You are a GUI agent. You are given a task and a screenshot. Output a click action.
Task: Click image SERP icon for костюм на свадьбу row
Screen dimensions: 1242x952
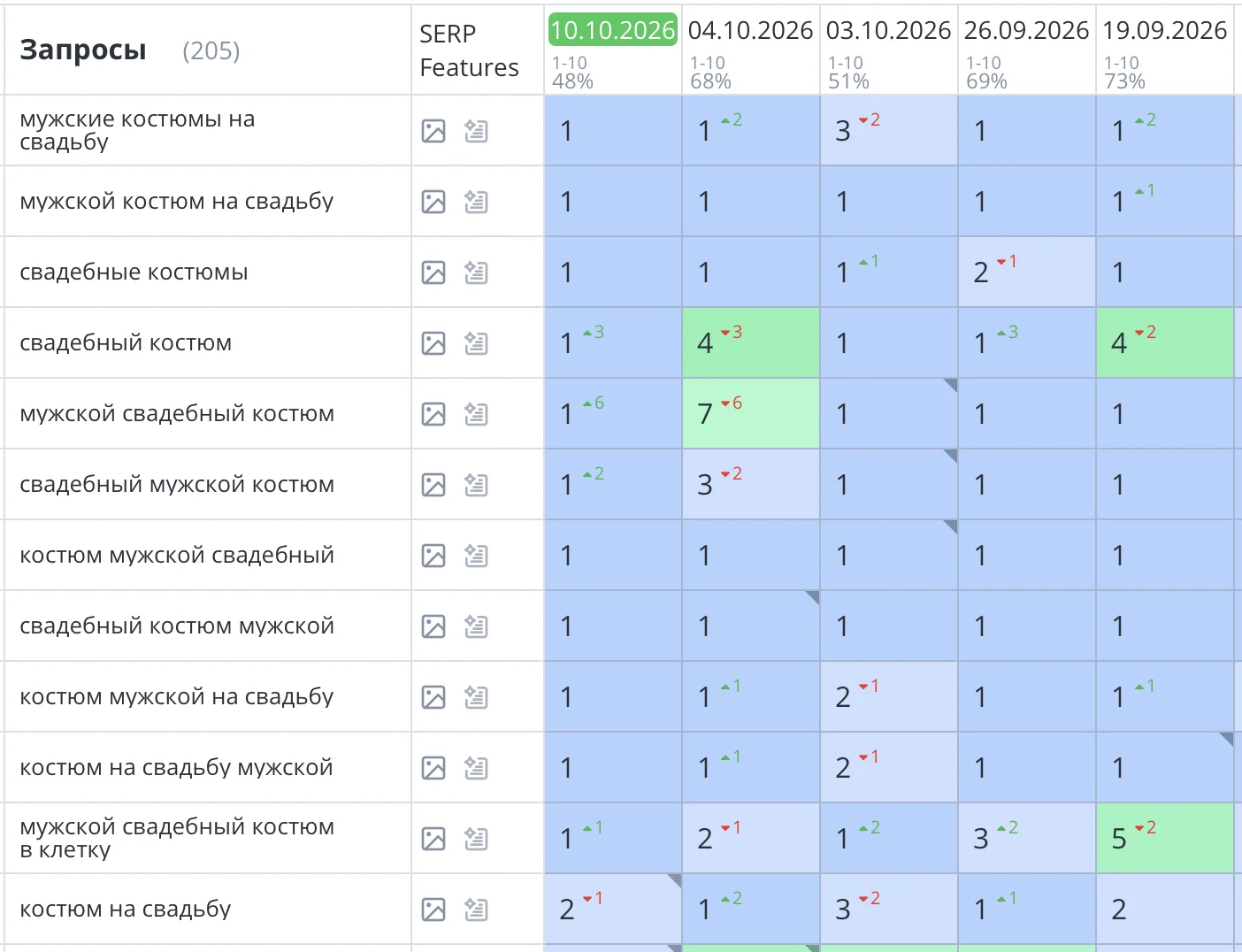pyautogui.click(x=433, y=910)
